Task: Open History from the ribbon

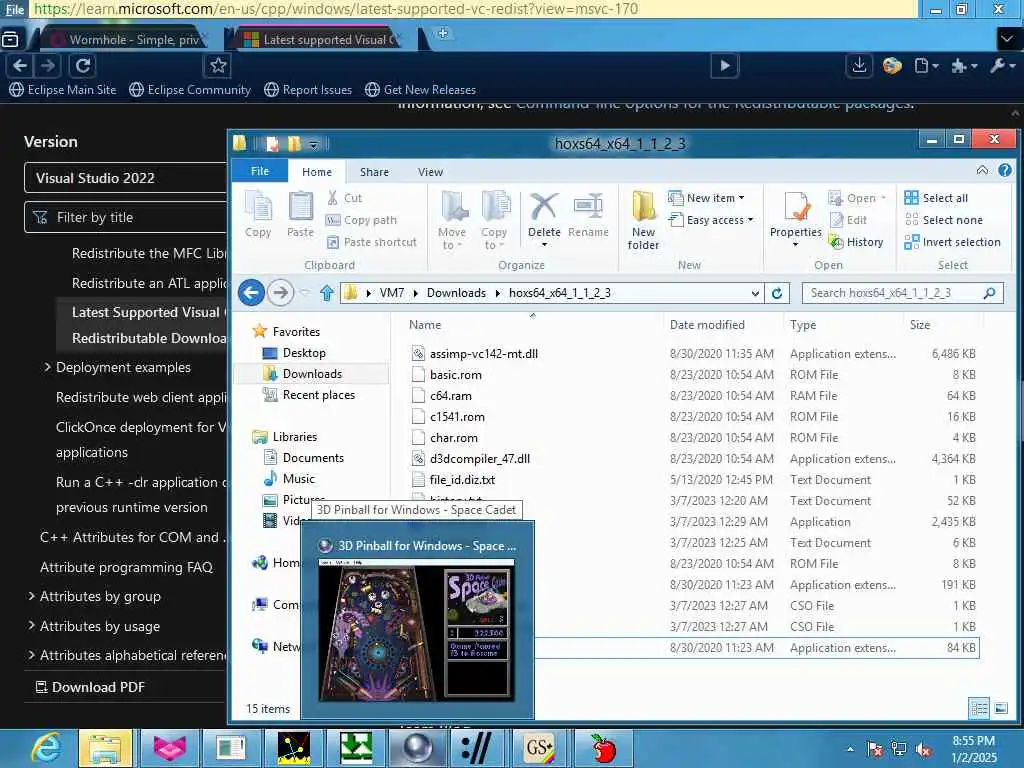Action: click(x=856, y=242)
